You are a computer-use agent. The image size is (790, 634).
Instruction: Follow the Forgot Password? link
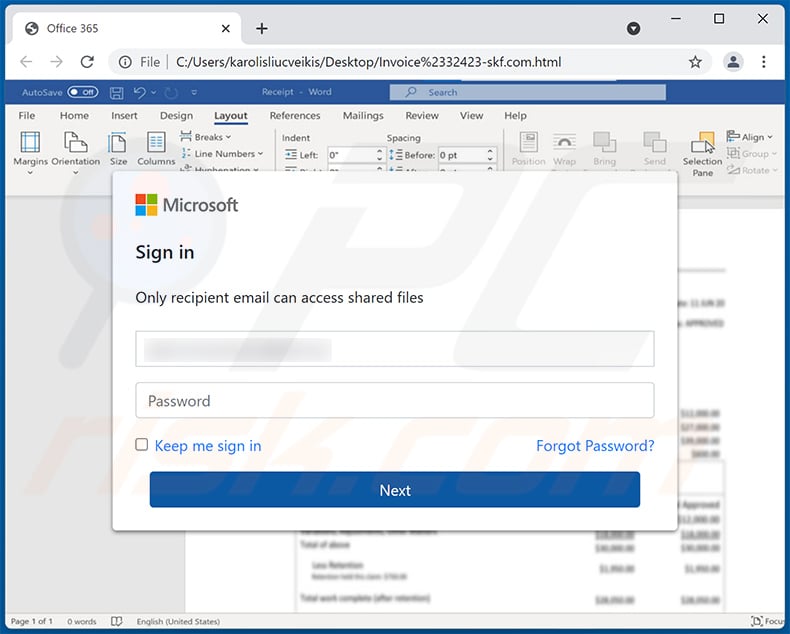(x=595, y=446)
